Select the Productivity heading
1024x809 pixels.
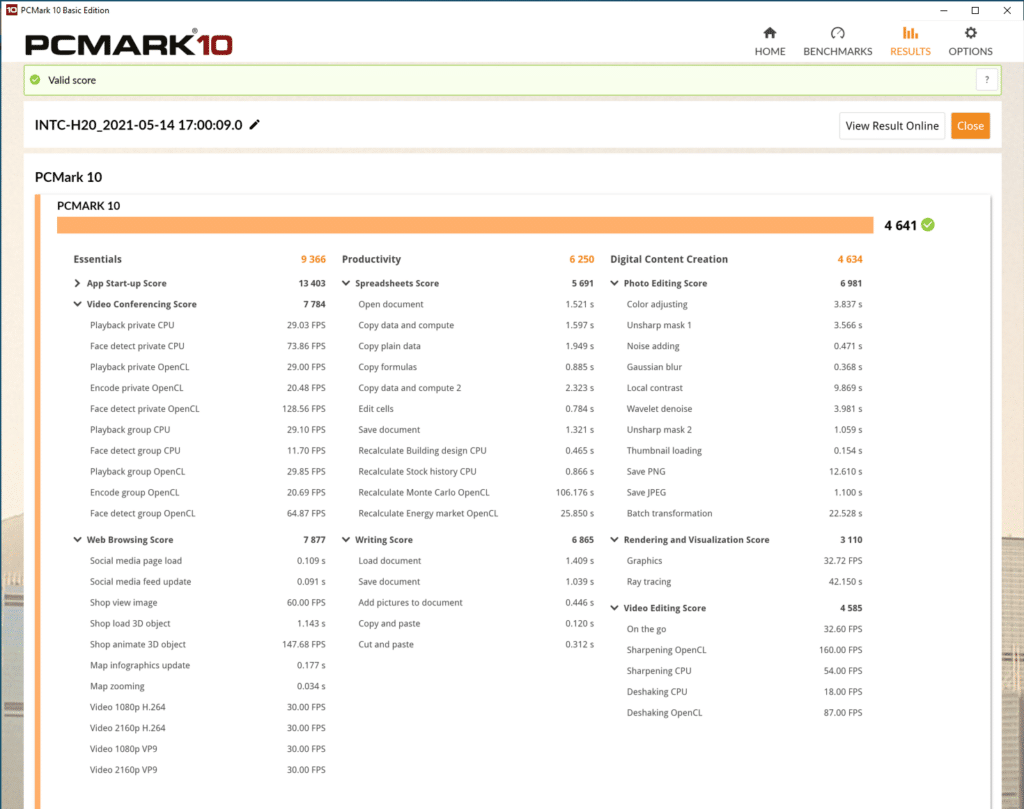371,259
